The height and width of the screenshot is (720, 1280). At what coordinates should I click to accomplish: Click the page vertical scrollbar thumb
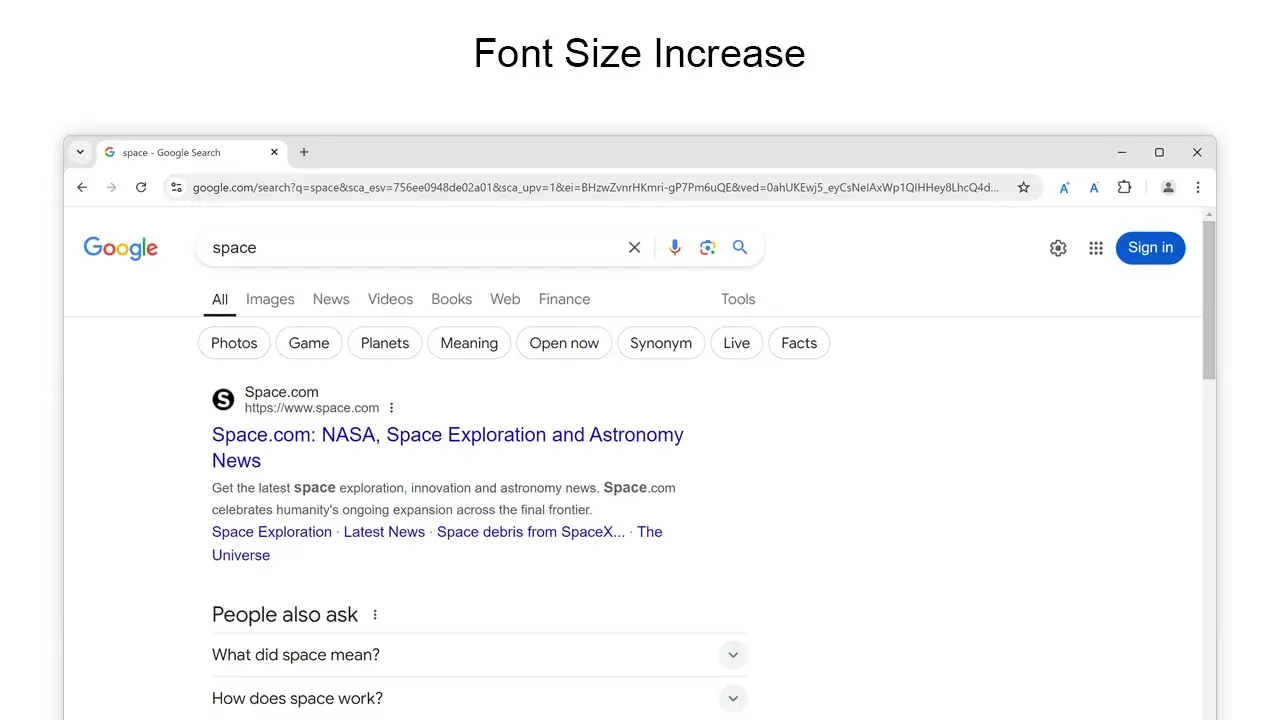coord(1209,300)
